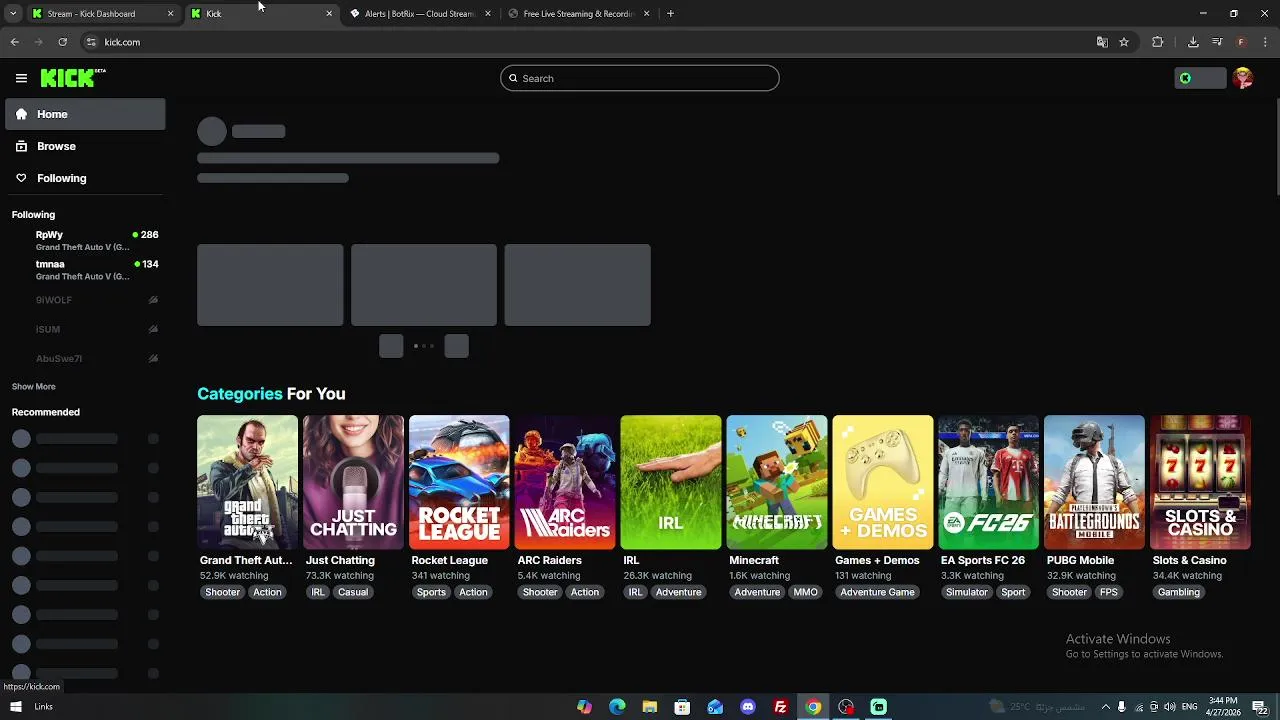Close the Alerts BotRix tab
1280x720 pixels.
click(x=488, y=14)
